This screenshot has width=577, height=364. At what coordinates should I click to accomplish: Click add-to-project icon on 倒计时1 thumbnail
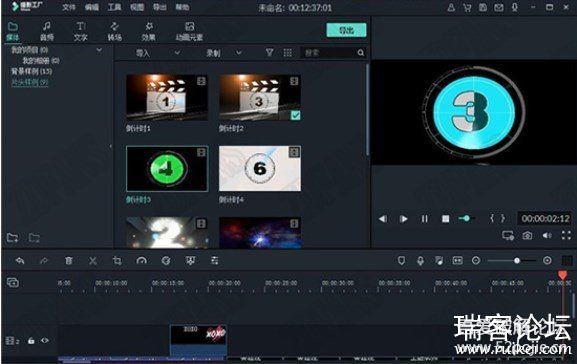tap(201, 81)
